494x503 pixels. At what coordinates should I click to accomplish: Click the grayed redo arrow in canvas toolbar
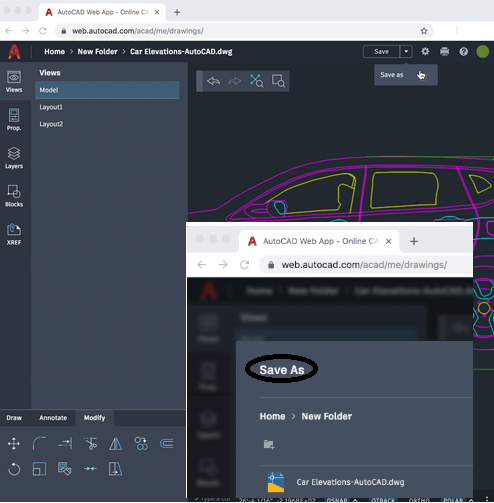click(234, 81)
